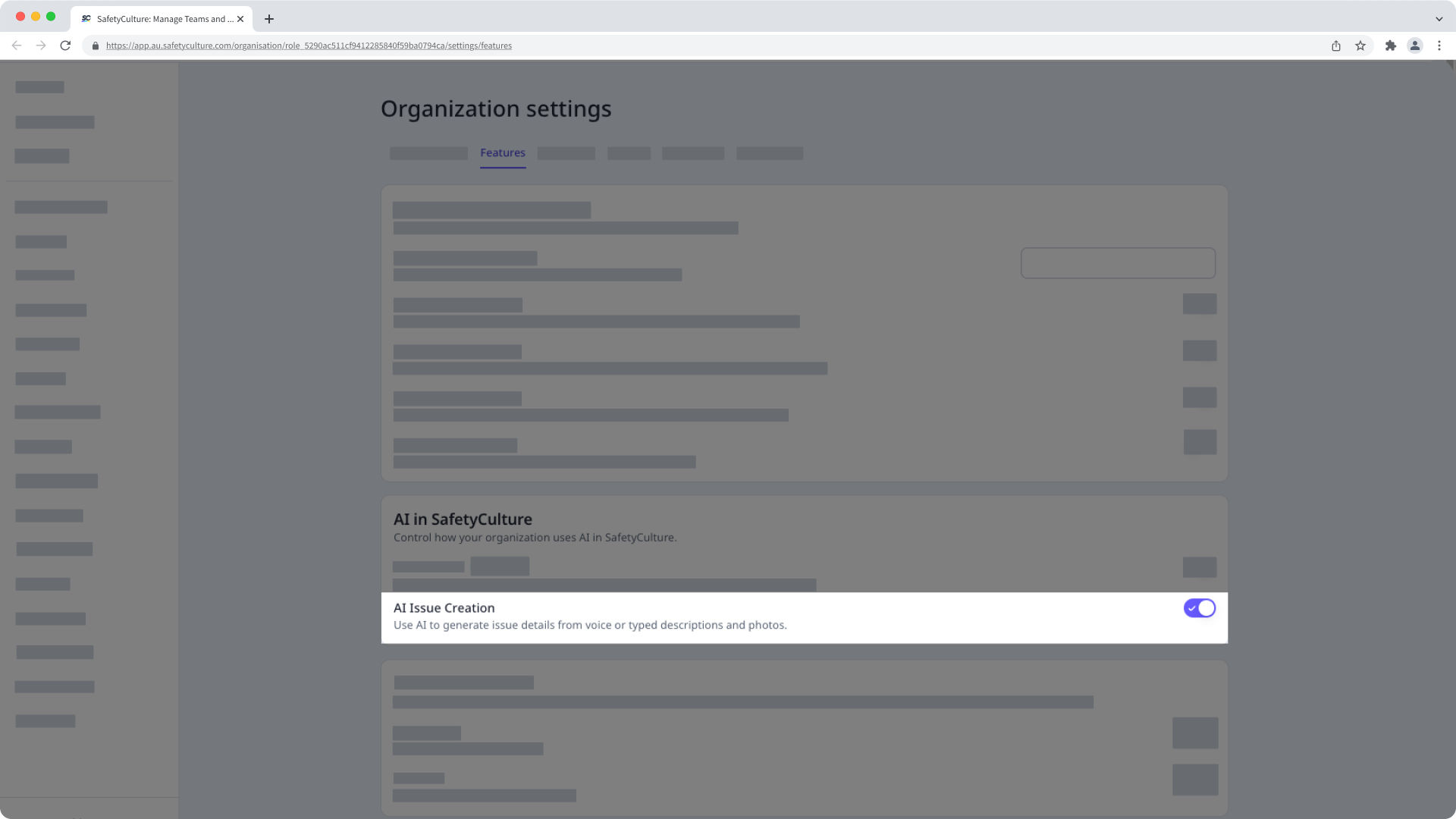Expand the tab search dropdown arrow
Viewport: 1456px width, 819px height.
(1439, 19)
